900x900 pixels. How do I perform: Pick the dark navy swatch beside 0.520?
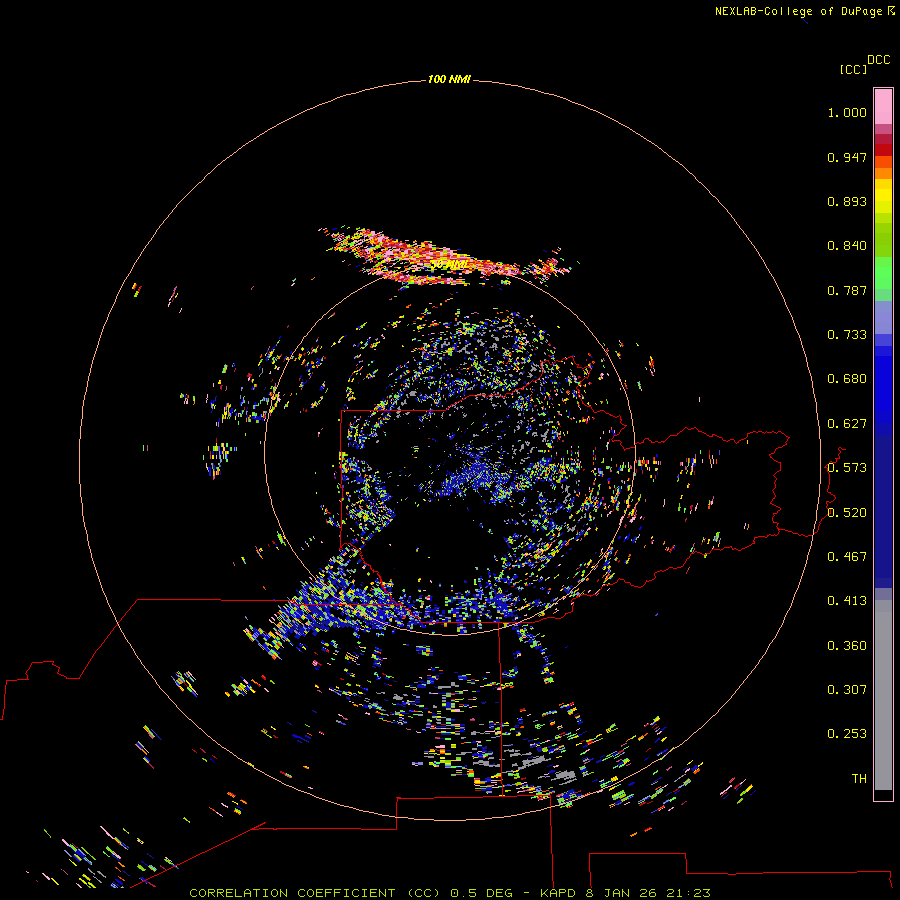pos(883,511)
